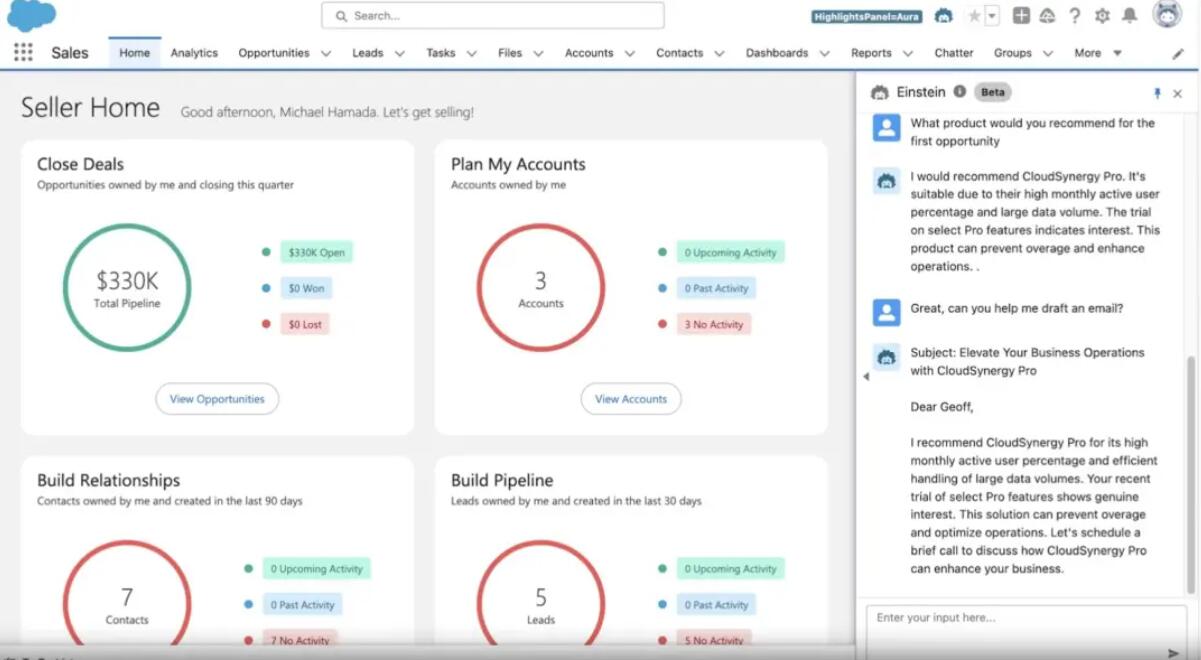Open the Notifications bell
This screenshot has height=660, width=1201.
click(x=1129, y=16)
